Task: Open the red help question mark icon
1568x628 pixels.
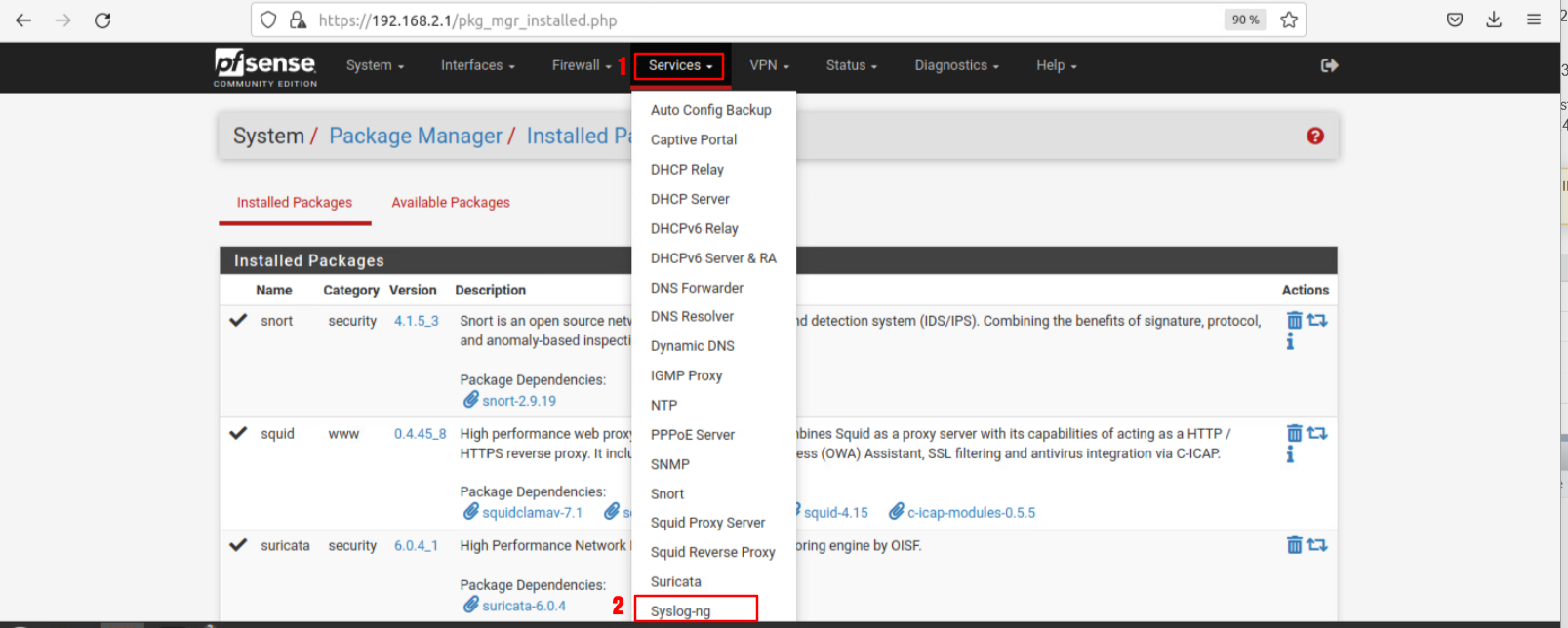Action: point(1315,137)
